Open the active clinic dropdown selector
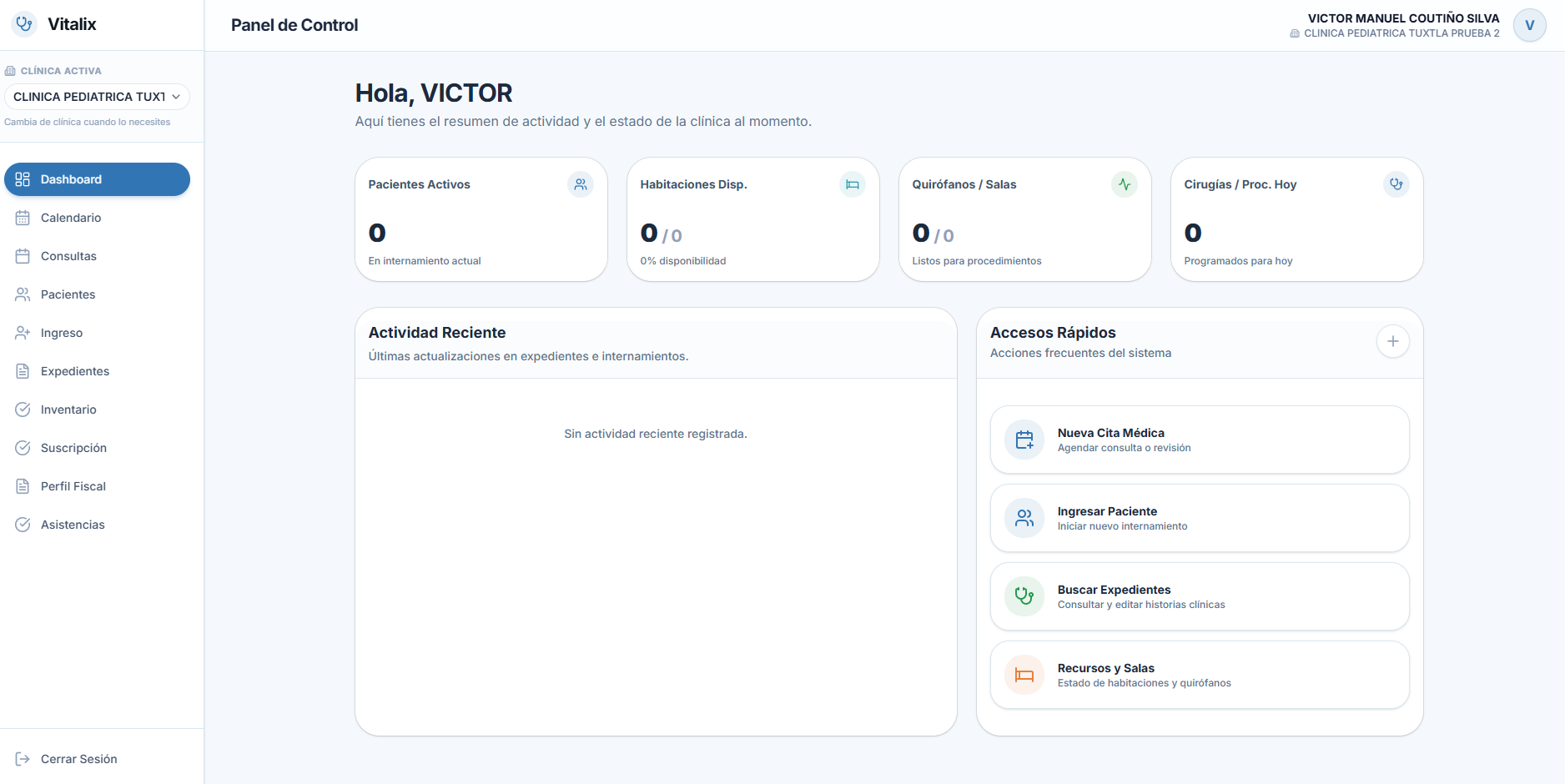This screenshot has width=1565, height=784. 97,97
